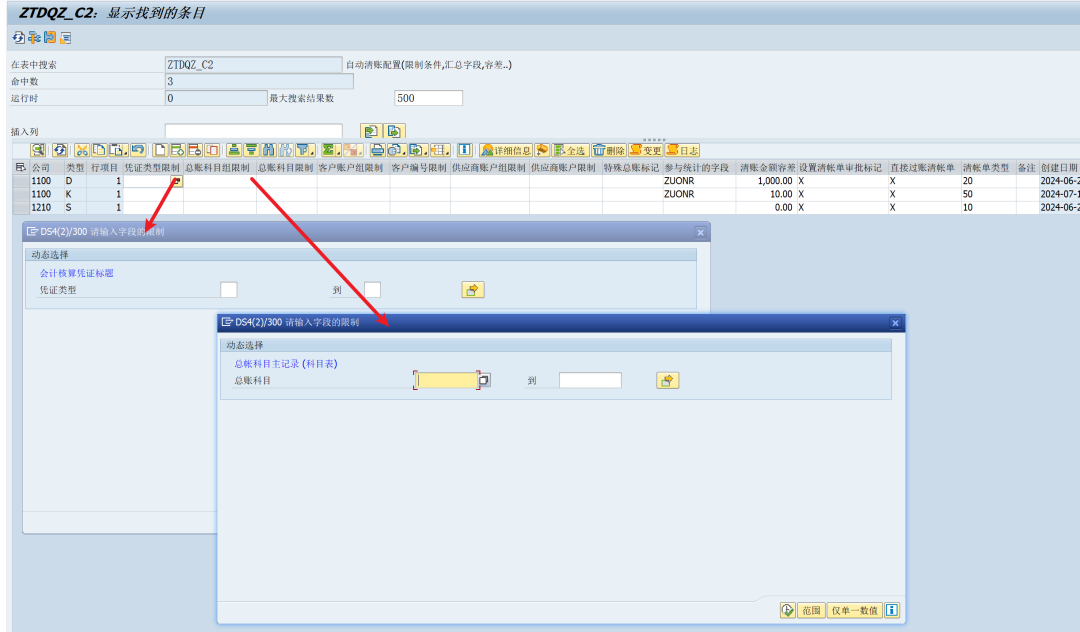The image size is (1080, 632).
Task: Click the info icon at the front dialog bottom
Action: [x=891, y=610]
